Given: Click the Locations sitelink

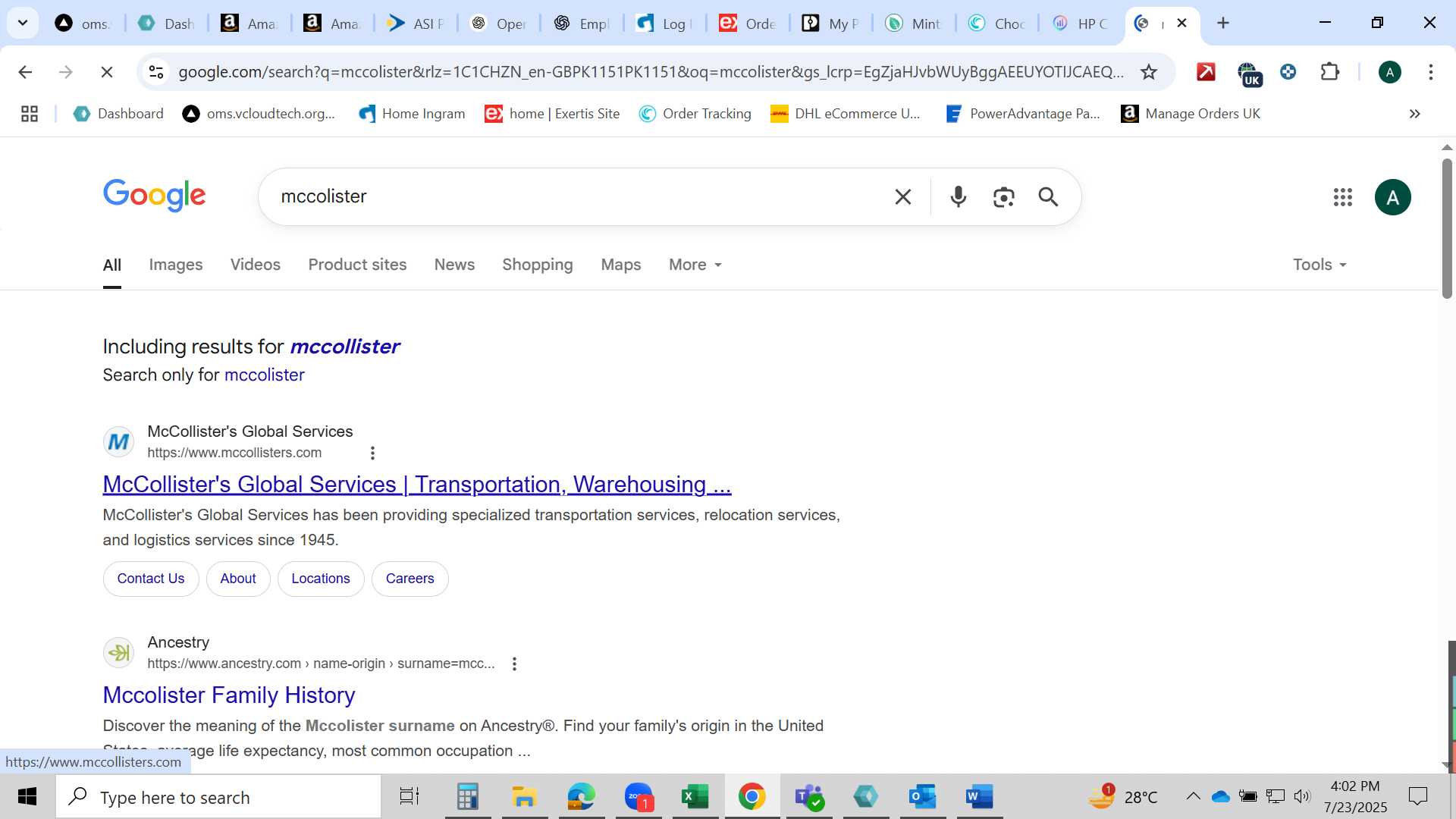Looking at the screenshot, I should click(321, 579).
